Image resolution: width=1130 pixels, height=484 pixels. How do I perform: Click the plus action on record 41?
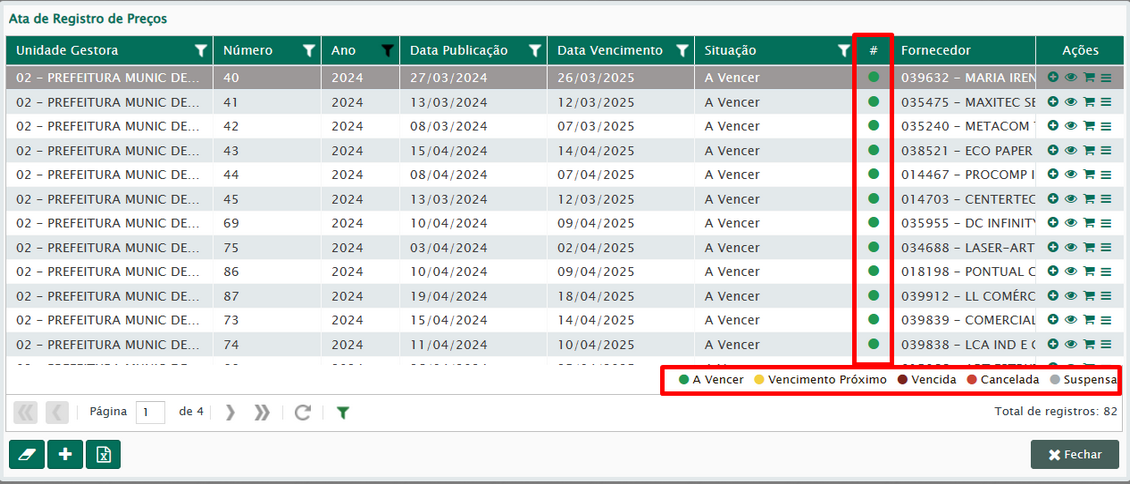tap(1053, 102)
